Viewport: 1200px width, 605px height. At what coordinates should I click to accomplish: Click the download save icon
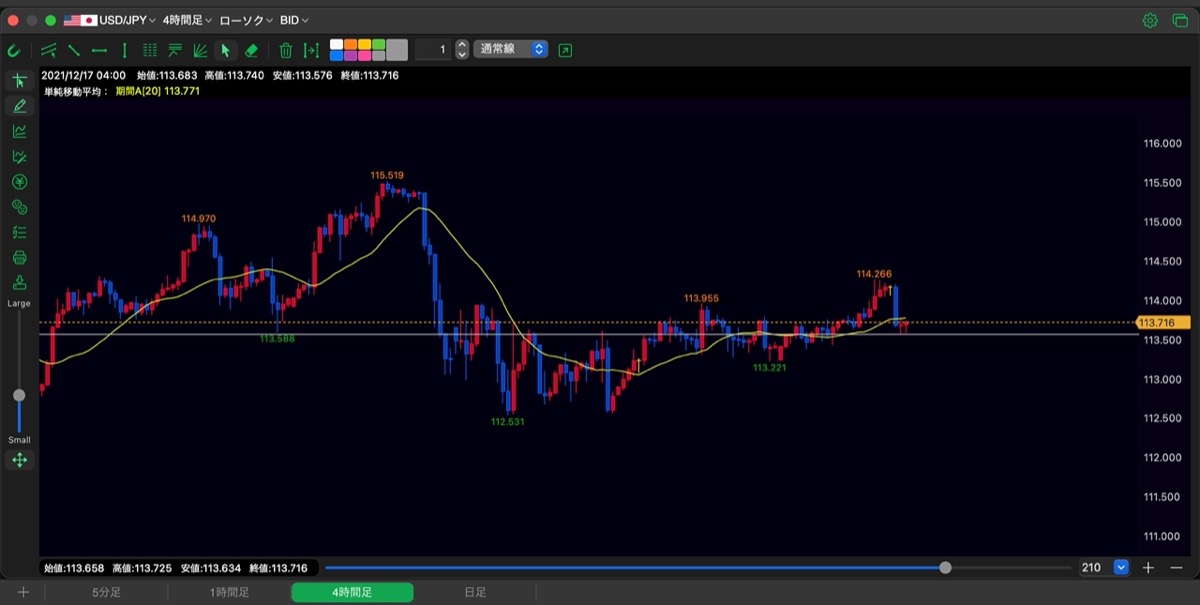[x=19, y=282]
